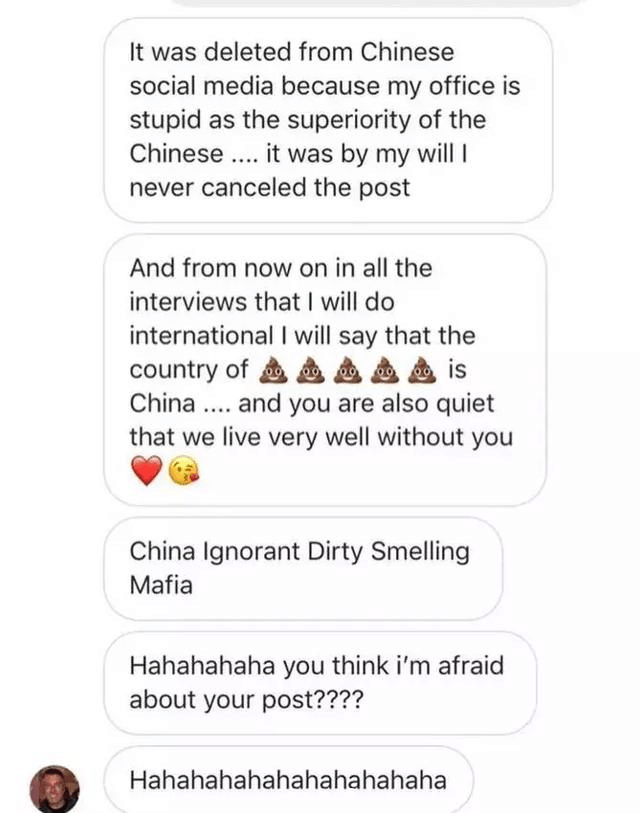Tap the fourth poop emoji in the row
The height and width of the screenshot is (813, 640).
[385, 370]
